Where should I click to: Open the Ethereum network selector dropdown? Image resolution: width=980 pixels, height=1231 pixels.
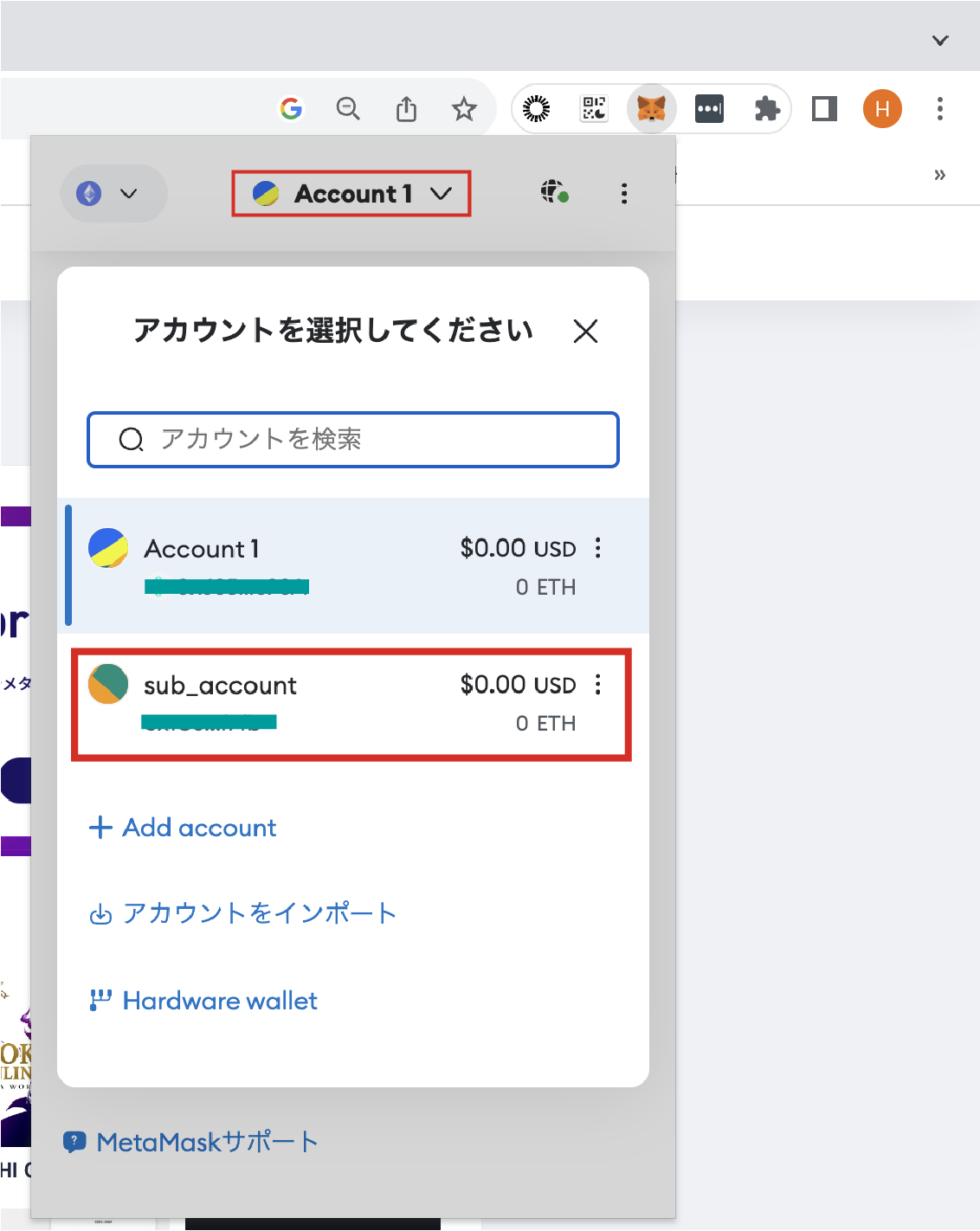click(113, 193)
